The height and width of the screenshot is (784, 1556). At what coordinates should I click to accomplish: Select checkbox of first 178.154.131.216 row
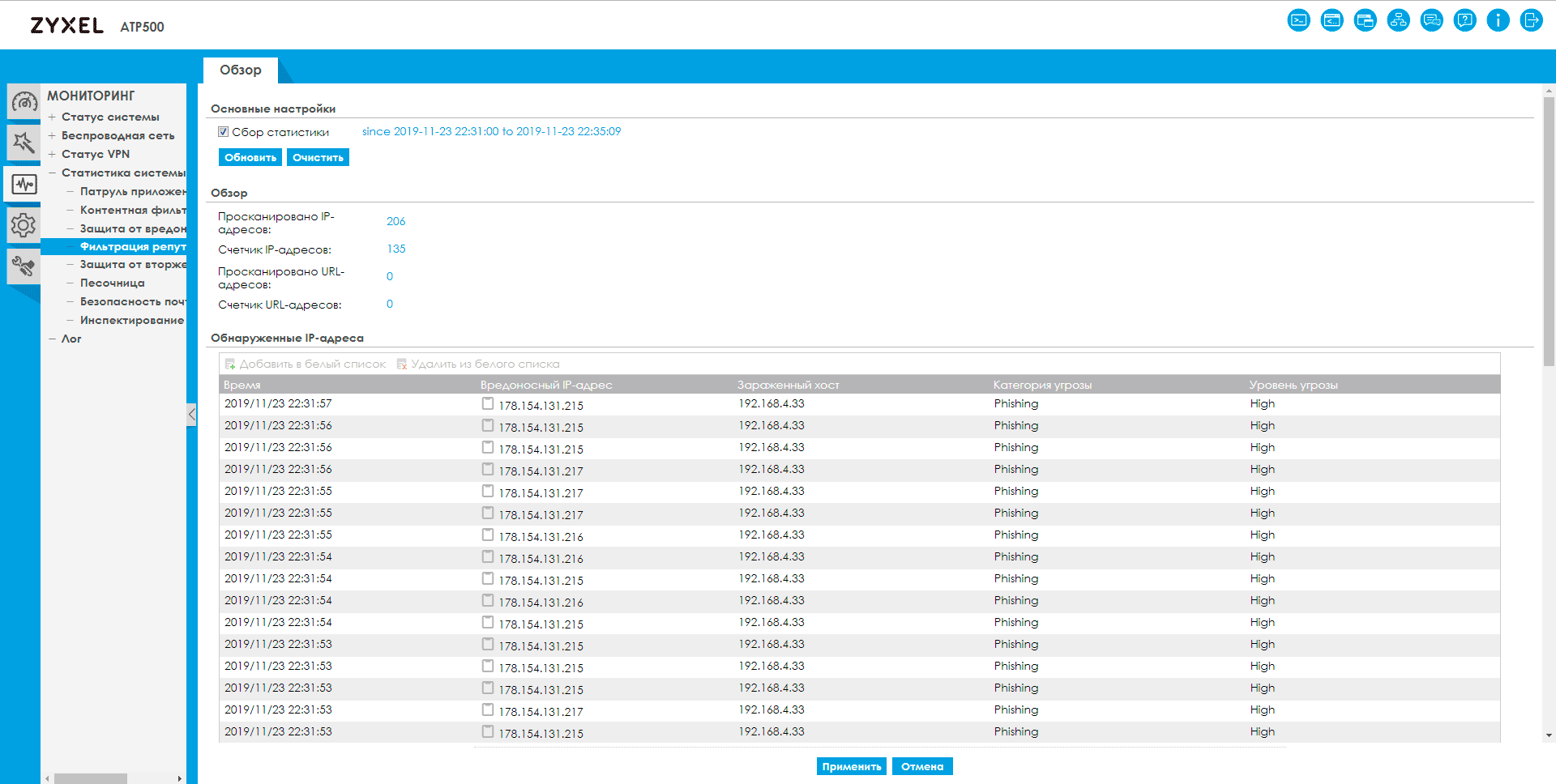488,535
